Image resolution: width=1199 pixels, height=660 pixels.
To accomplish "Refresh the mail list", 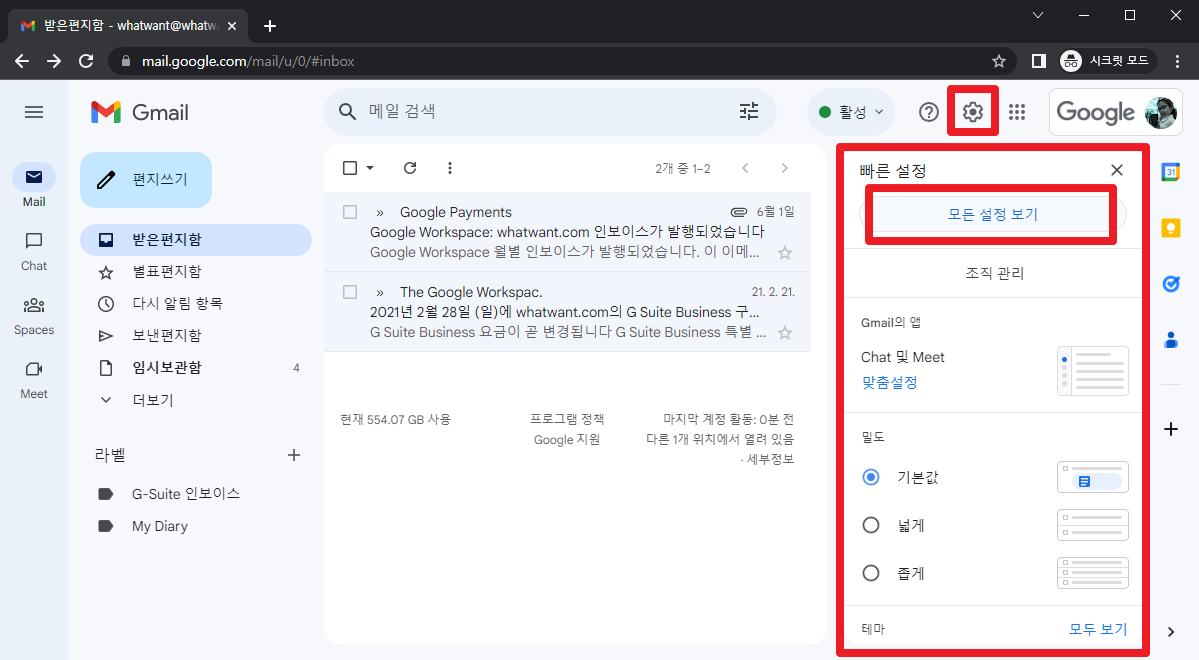I will 410,167.
